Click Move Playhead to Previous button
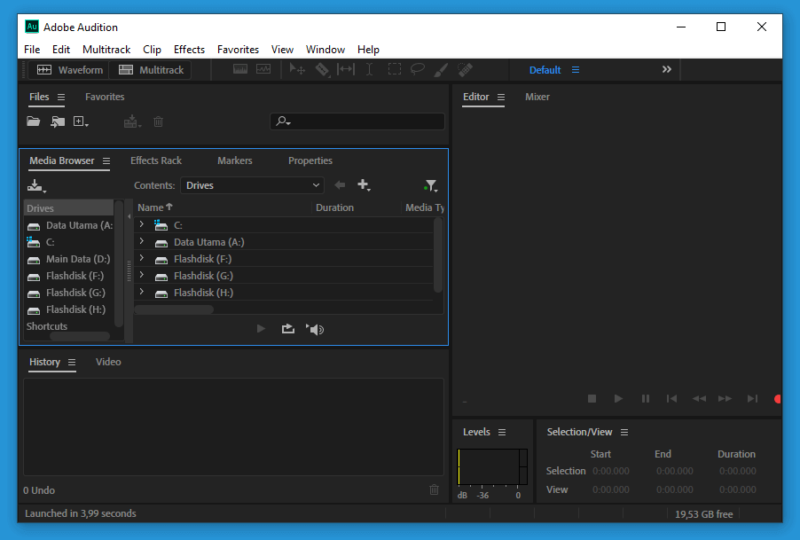 (x=672, y=399)
